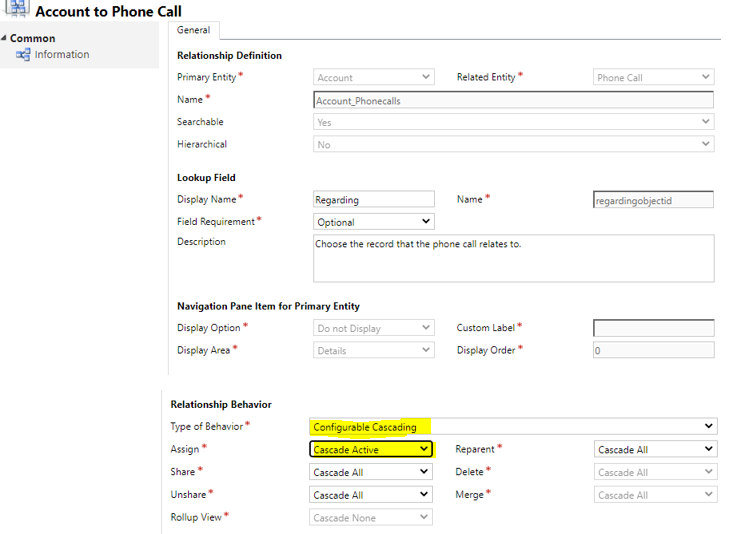Click the relationship icon beside the title
736x534 pixels.
17,8
